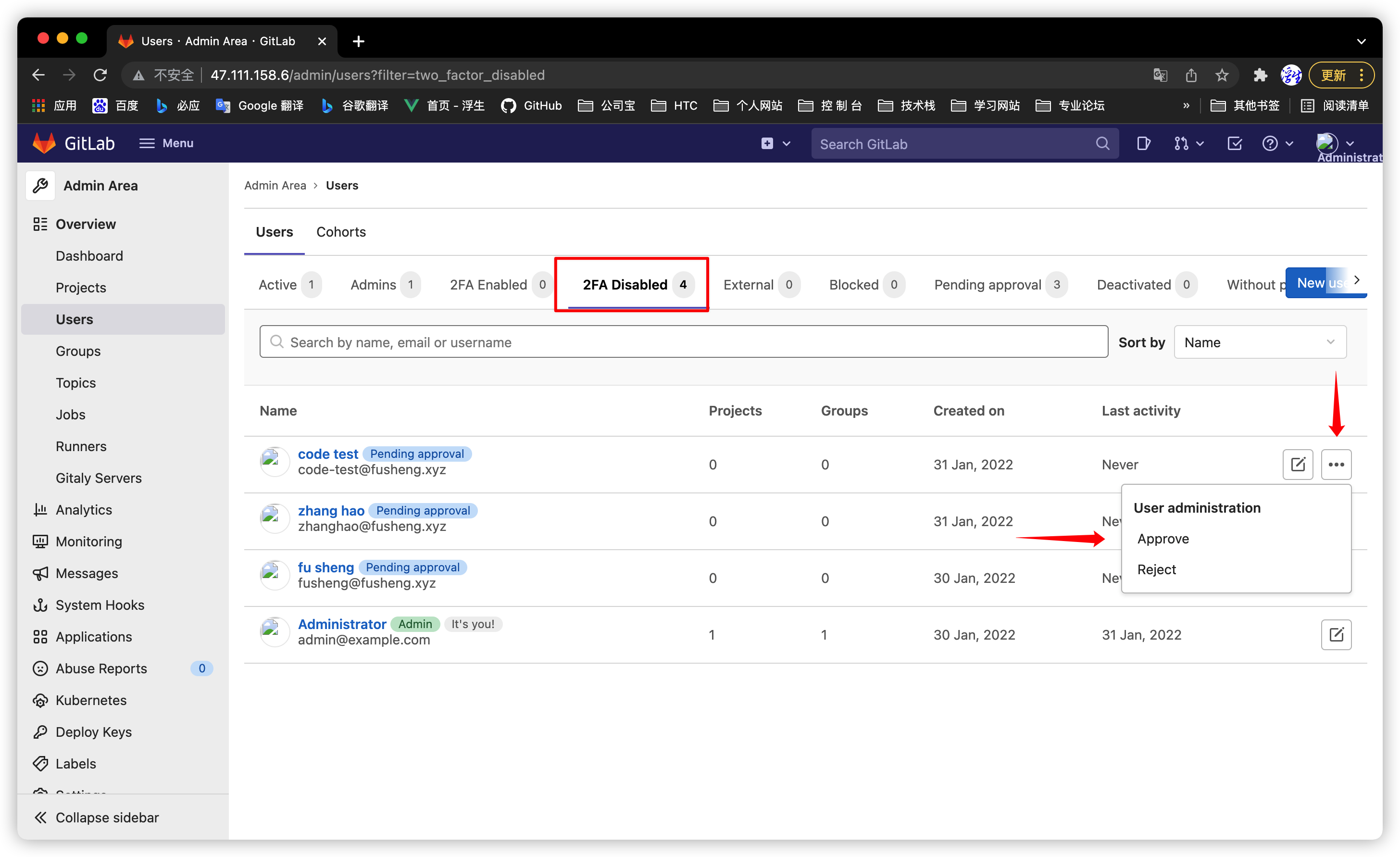Image resolution: width=1400 pixels, height=857 pixels.
Task: Edit the code test user
Action: click(x=1298, y=464)
